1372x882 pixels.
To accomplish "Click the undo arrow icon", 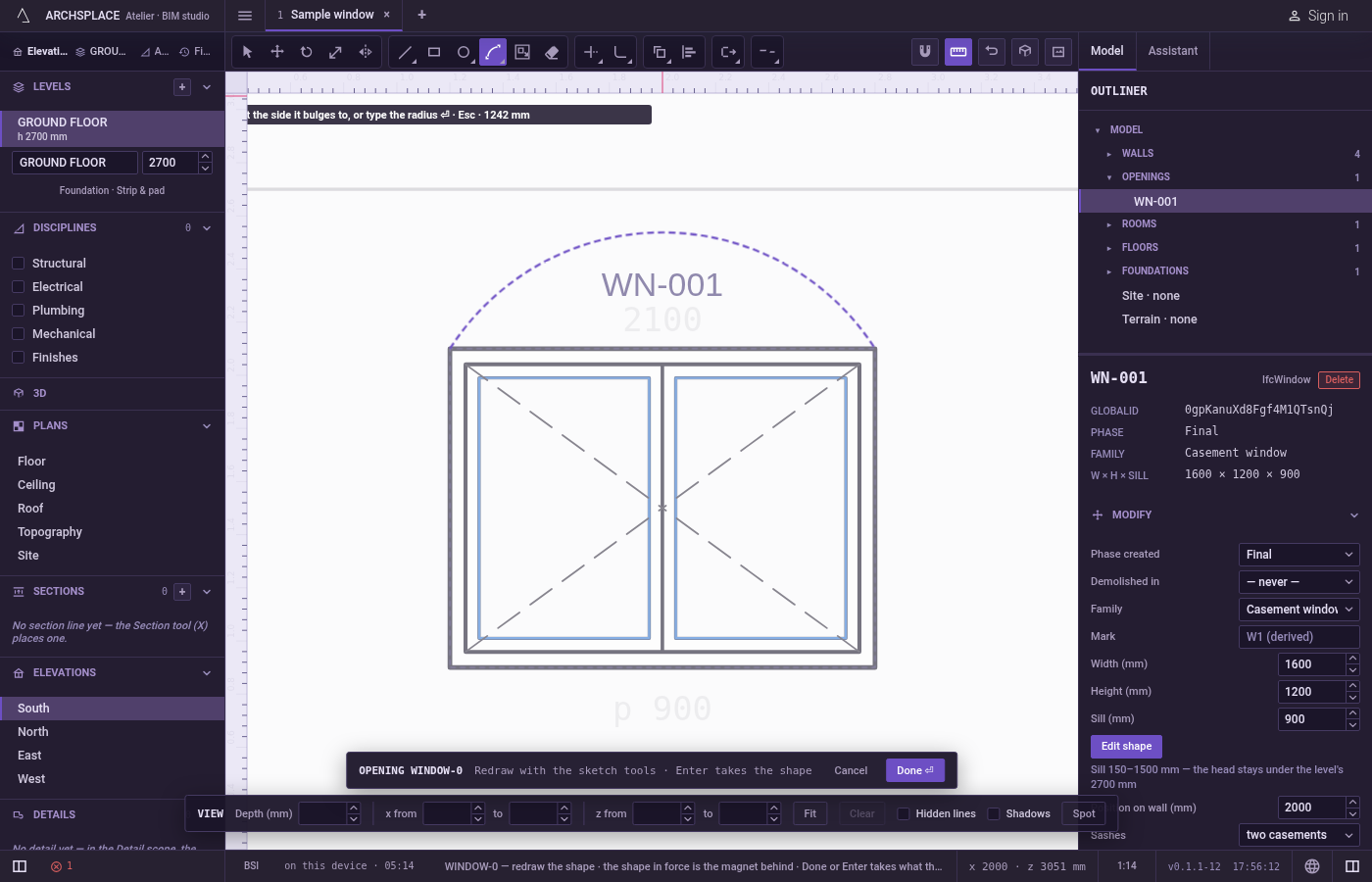I will [x=992, y=52].
